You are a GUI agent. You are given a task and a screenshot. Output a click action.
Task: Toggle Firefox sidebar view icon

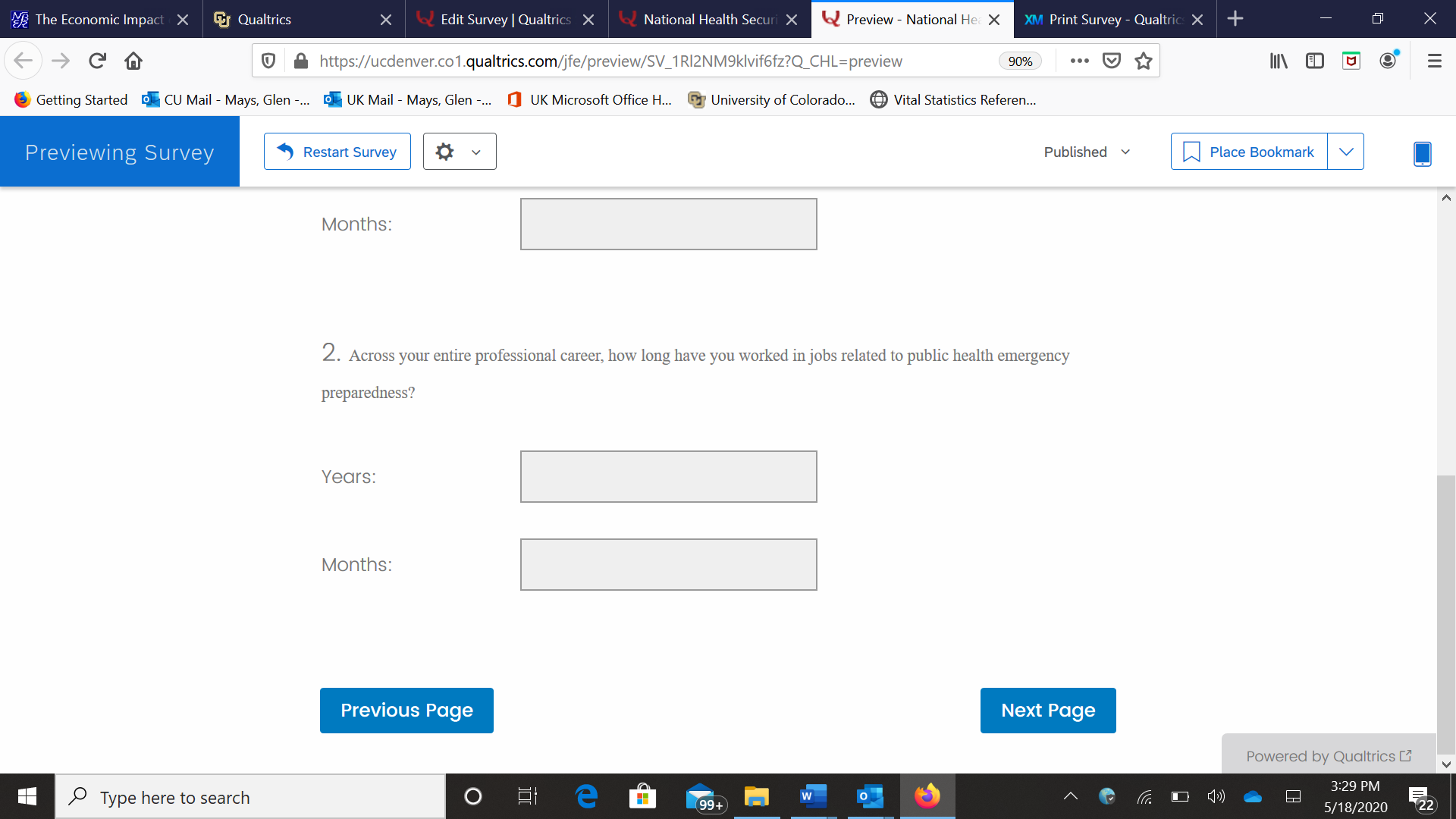coord(1315,61)
